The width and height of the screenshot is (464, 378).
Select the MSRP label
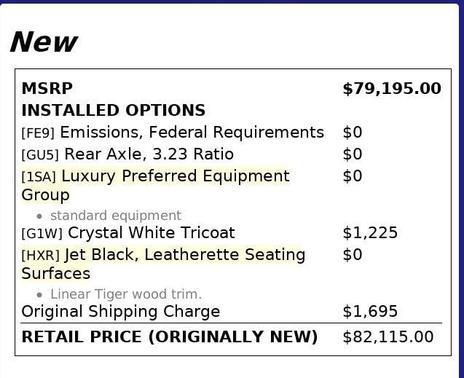[47, 89]
